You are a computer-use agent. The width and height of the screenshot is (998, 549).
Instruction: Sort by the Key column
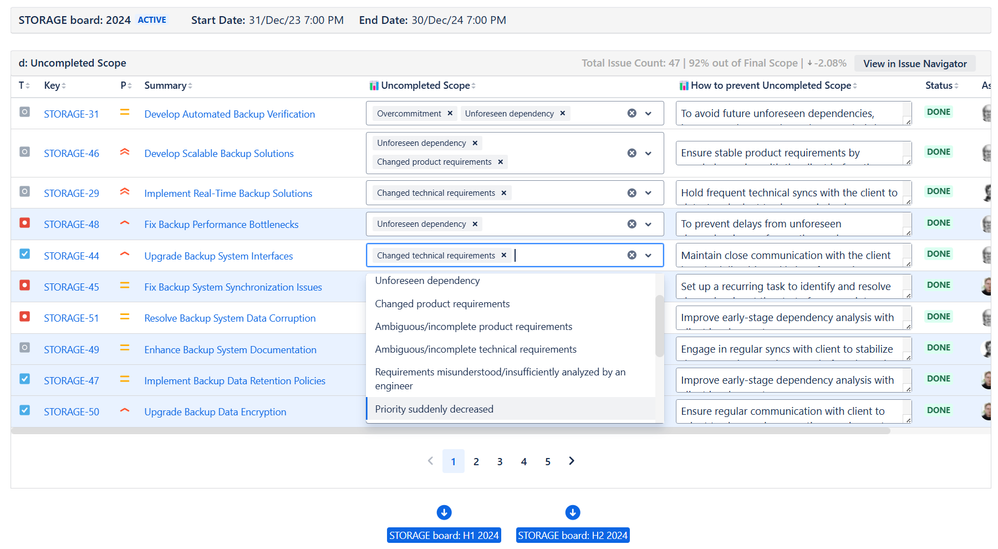pyautogui.click(x=55, y=85)
